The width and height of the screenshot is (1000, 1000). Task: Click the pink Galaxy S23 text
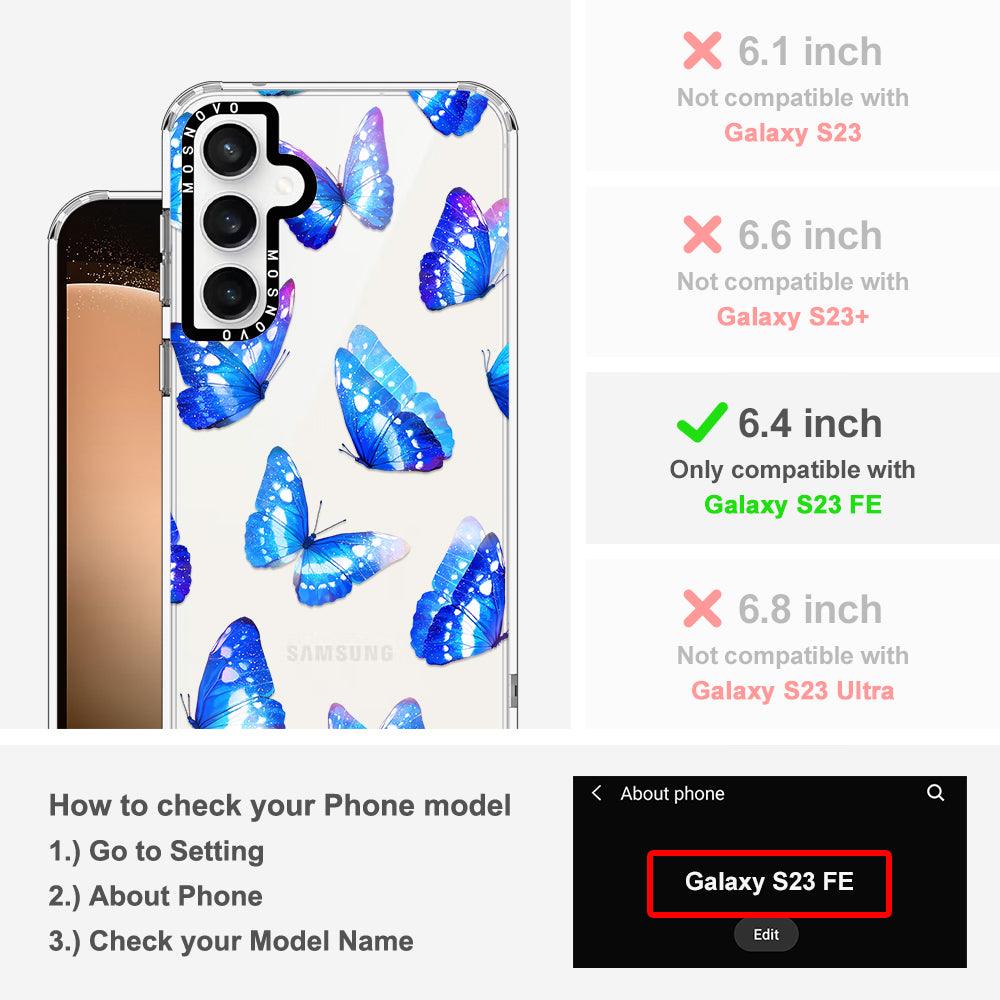click(x=793, y=133)
